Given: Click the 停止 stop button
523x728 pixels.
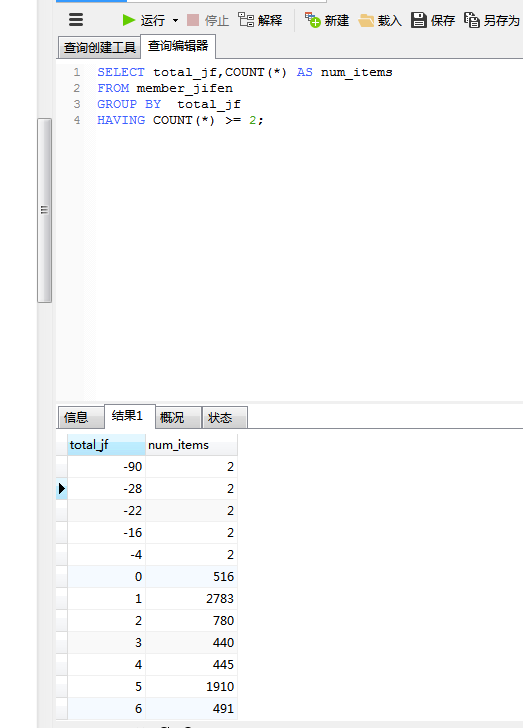Looking at the screenshot, I should [x=208, y=20].
